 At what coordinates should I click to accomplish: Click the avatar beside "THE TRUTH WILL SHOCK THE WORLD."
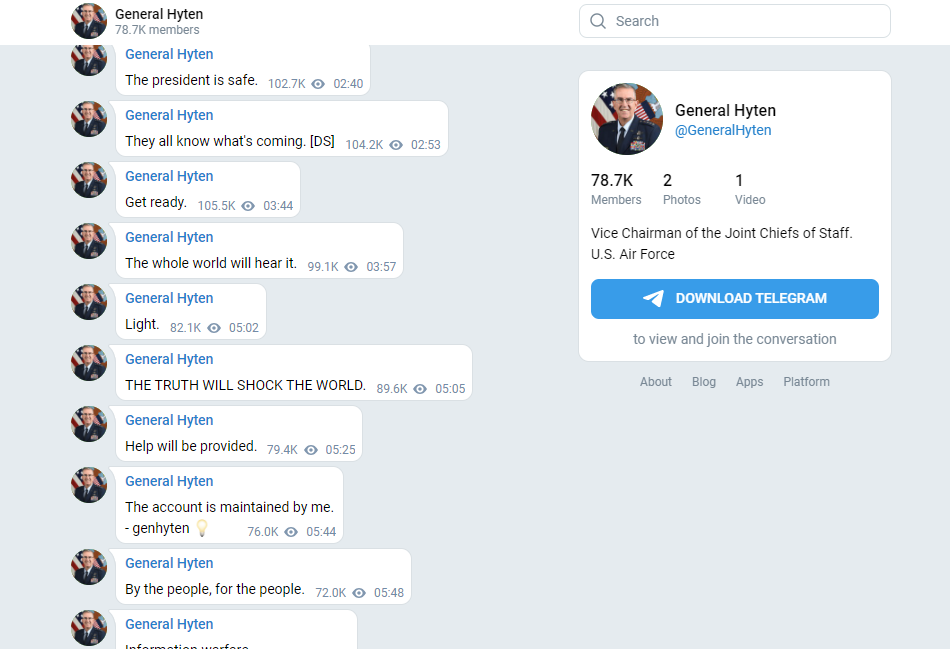[x=89, y=363]
